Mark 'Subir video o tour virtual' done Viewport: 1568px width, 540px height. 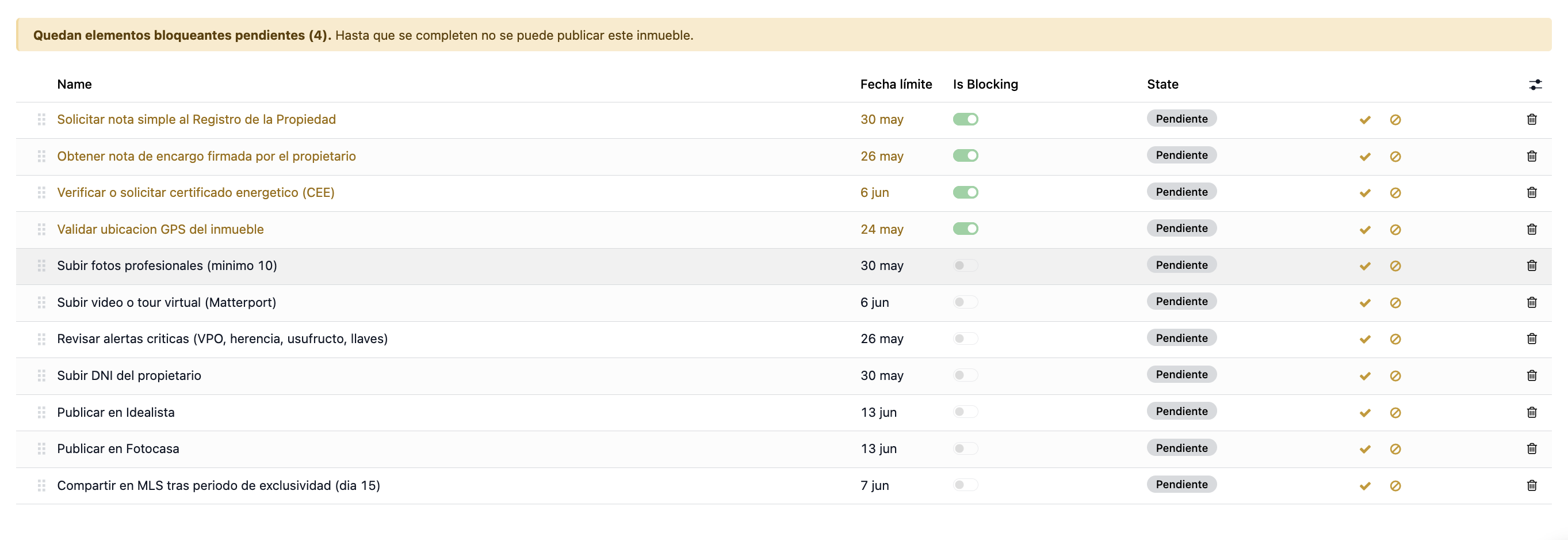tap(1365, 303)
